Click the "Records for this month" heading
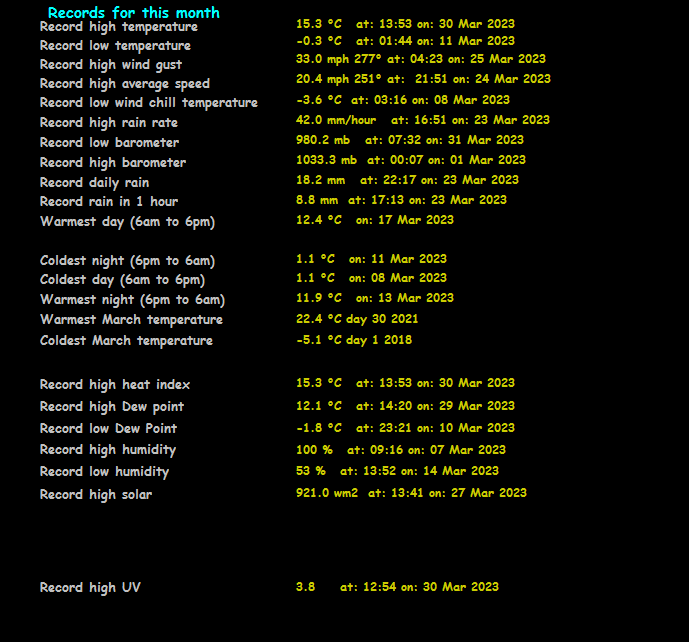 (133, 13)
